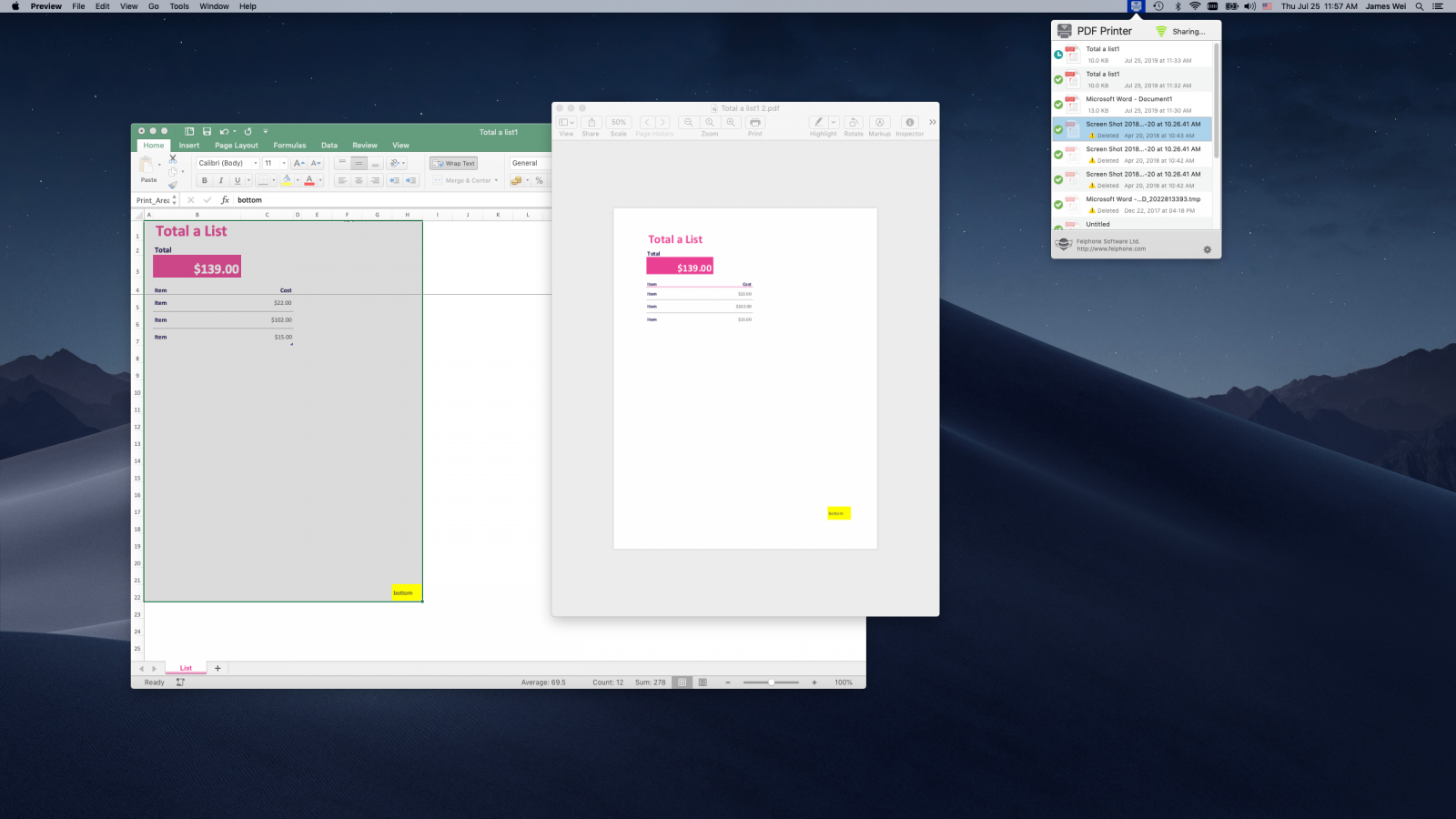Click the fill color paint bucket

click(x=287, y=180)
